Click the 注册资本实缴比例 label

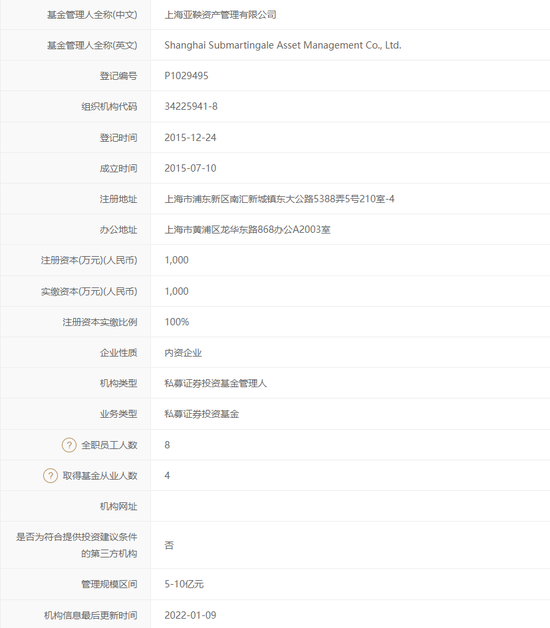coord(100,322)
